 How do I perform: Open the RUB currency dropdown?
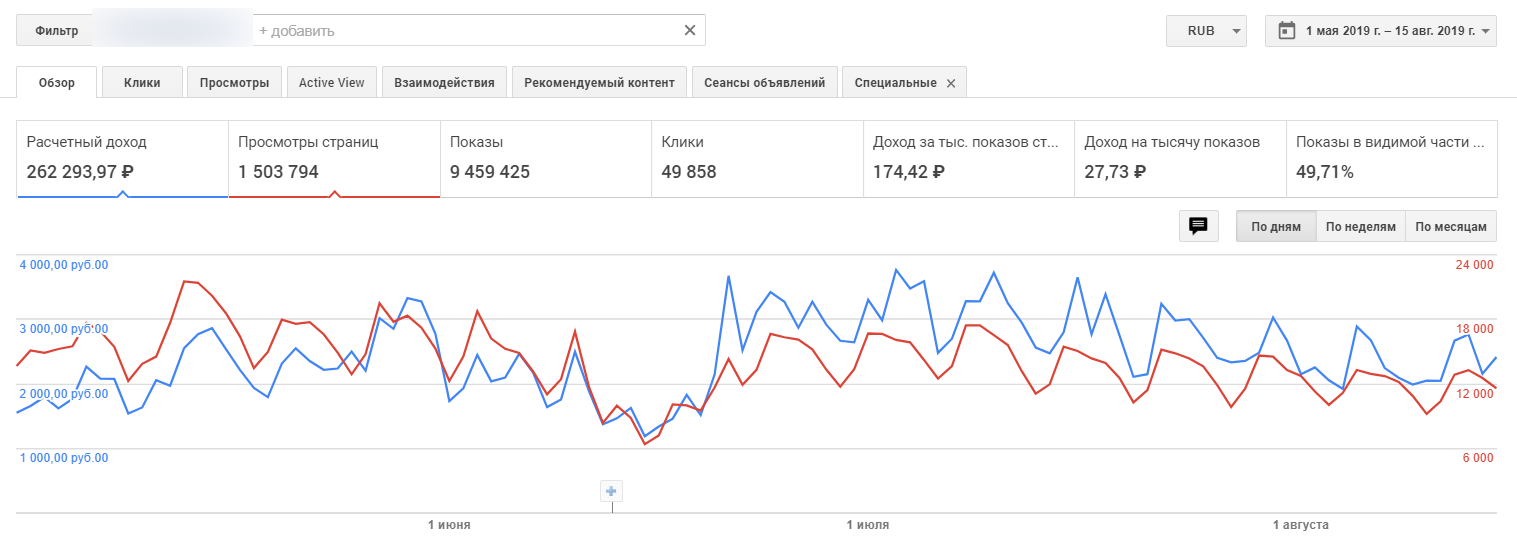coord(1206,30)
